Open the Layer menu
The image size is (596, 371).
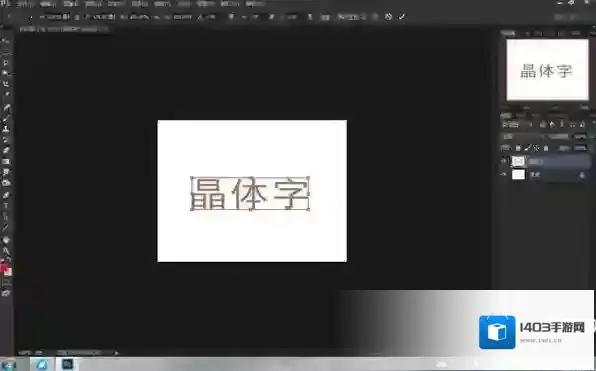tap(94, 4)
